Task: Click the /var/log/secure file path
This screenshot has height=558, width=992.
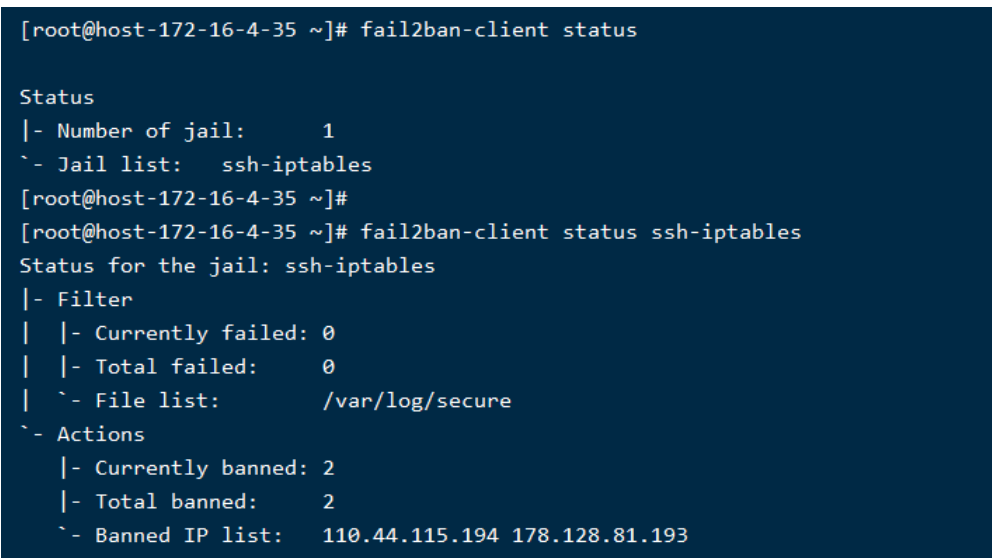Action: coord(417,401)
